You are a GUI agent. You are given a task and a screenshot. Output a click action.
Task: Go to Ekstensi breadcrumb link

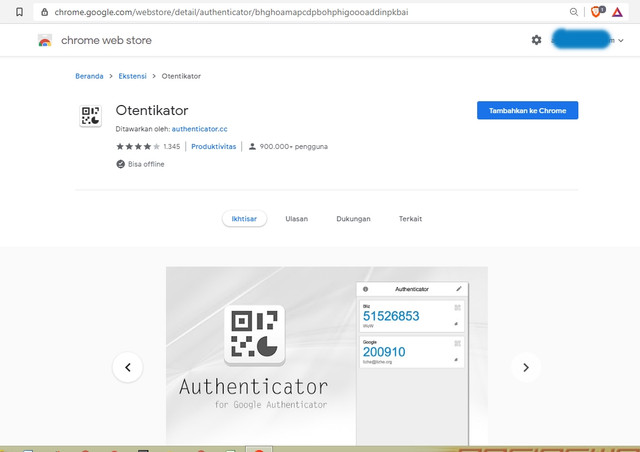tap(132, 76)
